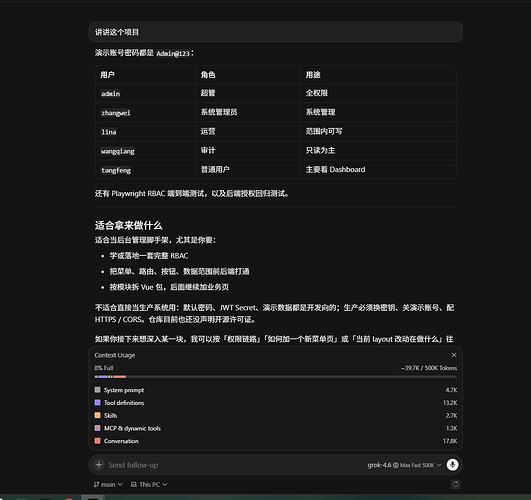Click the '8% Full' usage label
Viewport: 531px width, 500px height.
104,368
